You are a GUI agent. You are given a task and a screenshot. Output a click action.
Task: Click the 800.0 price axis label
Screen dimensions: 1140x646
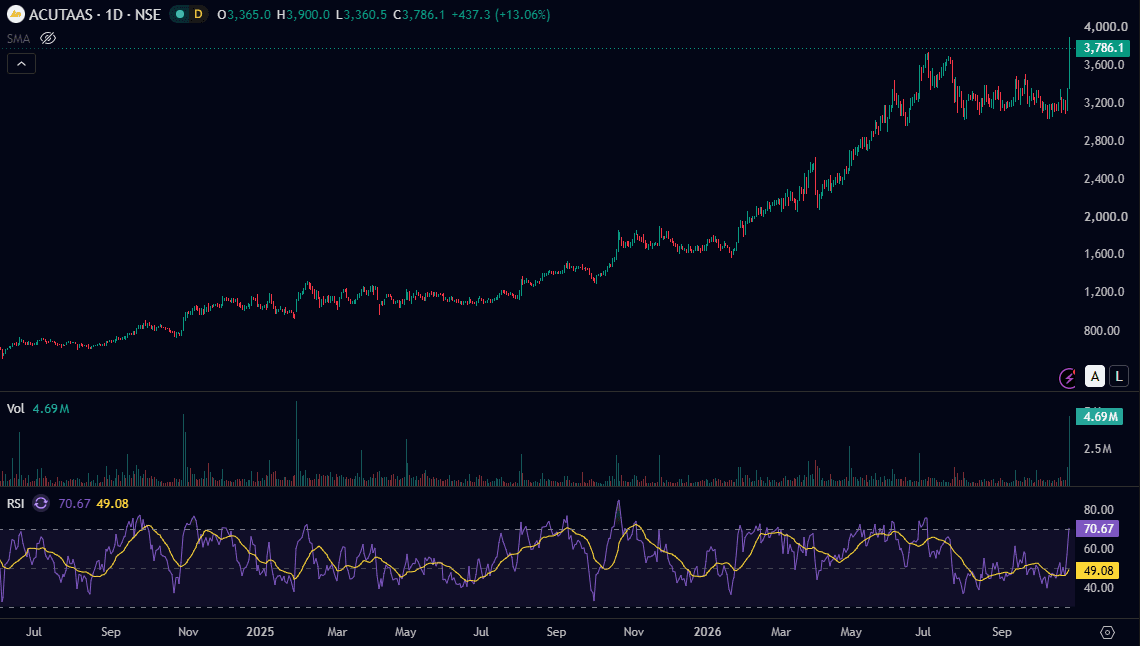point(1101,331)
